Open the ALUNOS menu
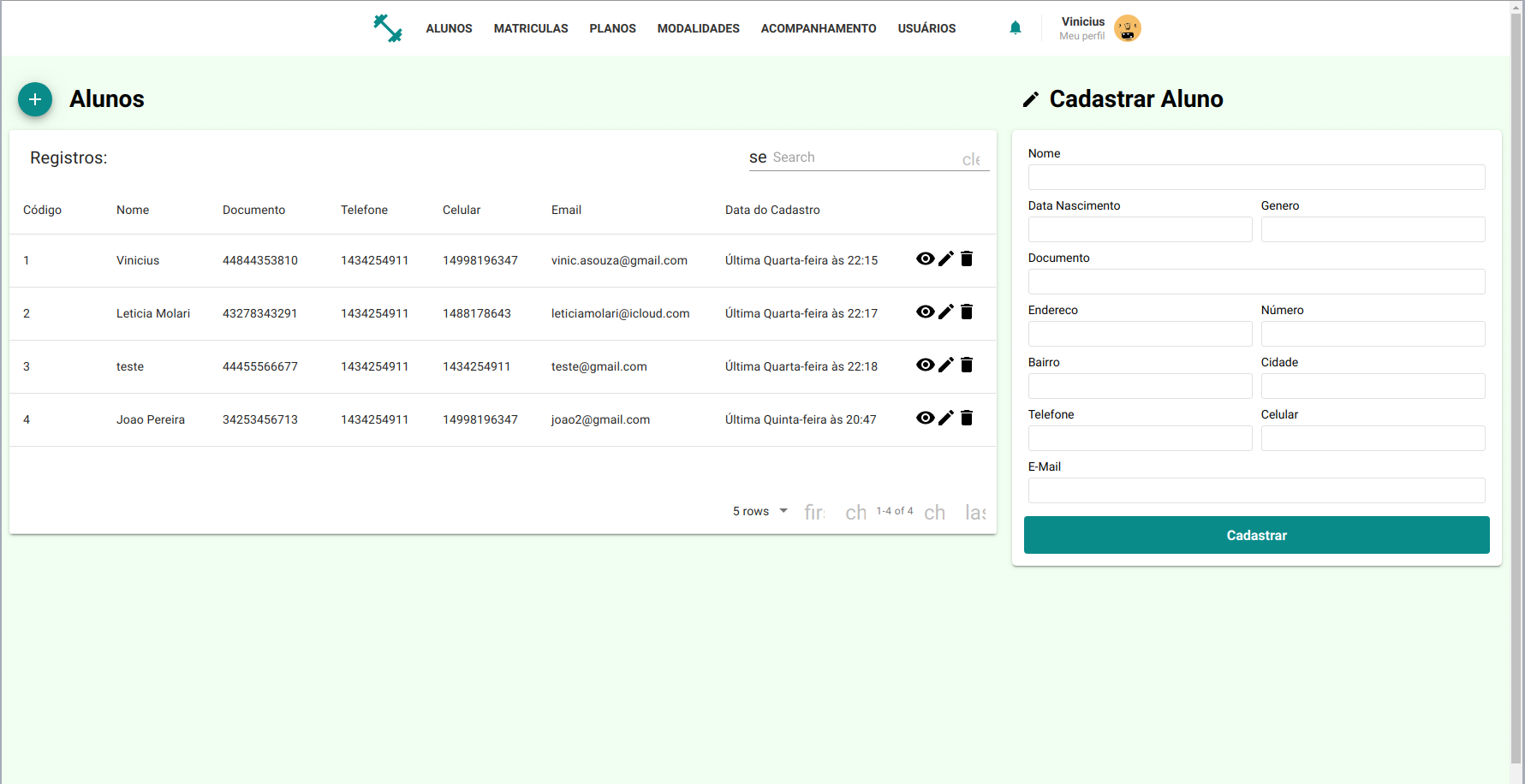1525x784 pixels. pyautogui.click(x=449, y=28)
